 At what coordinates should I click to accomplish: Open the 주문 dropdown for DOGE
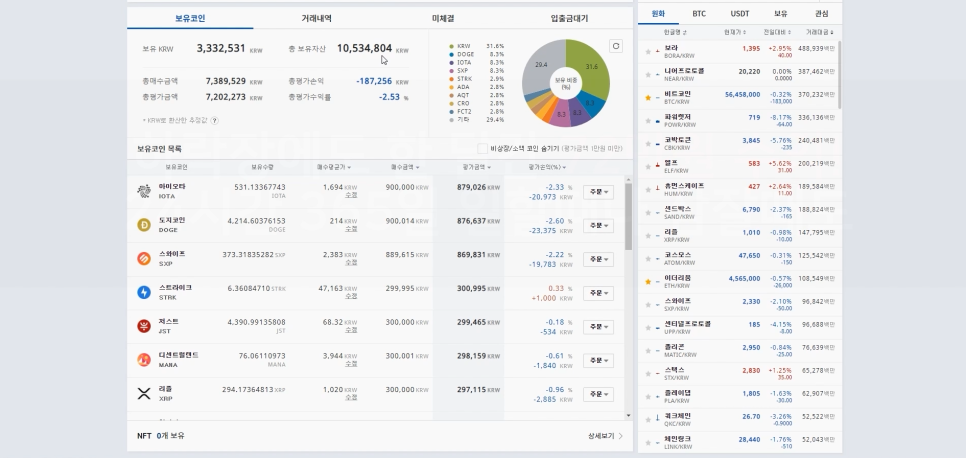click(x=598, y=225)
